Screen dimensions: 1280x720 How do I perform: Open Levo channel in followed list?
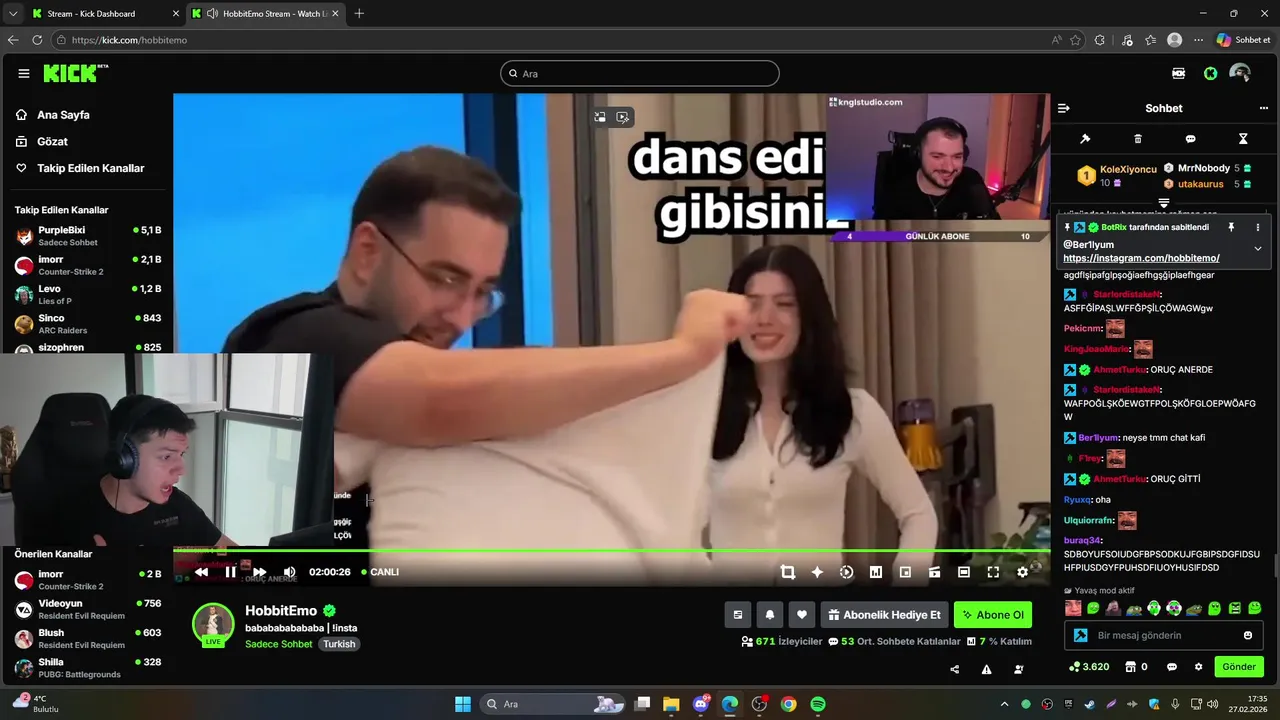(88, 294)
